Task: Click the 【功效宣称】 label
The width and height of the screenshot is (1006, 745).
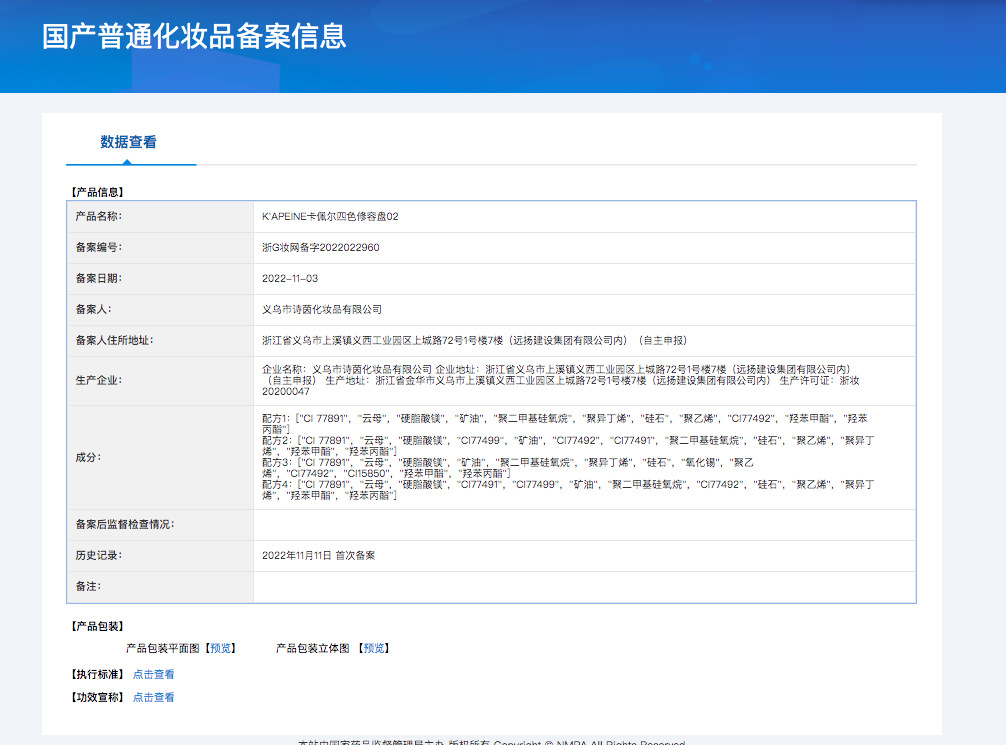Action: (97, 697)
